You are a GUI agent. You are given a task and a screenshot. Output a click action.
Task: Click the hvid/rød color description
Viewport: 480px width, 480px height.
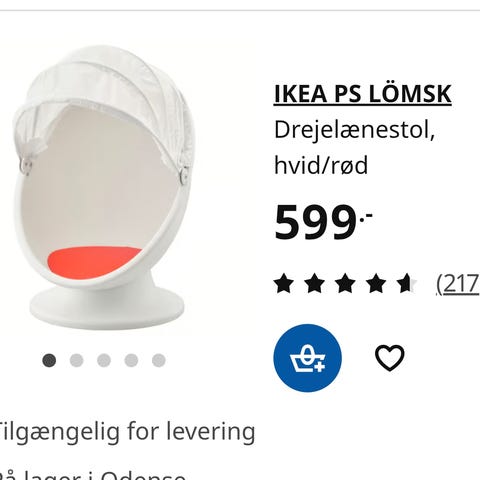pyautogui.click(x=321, y=165)
